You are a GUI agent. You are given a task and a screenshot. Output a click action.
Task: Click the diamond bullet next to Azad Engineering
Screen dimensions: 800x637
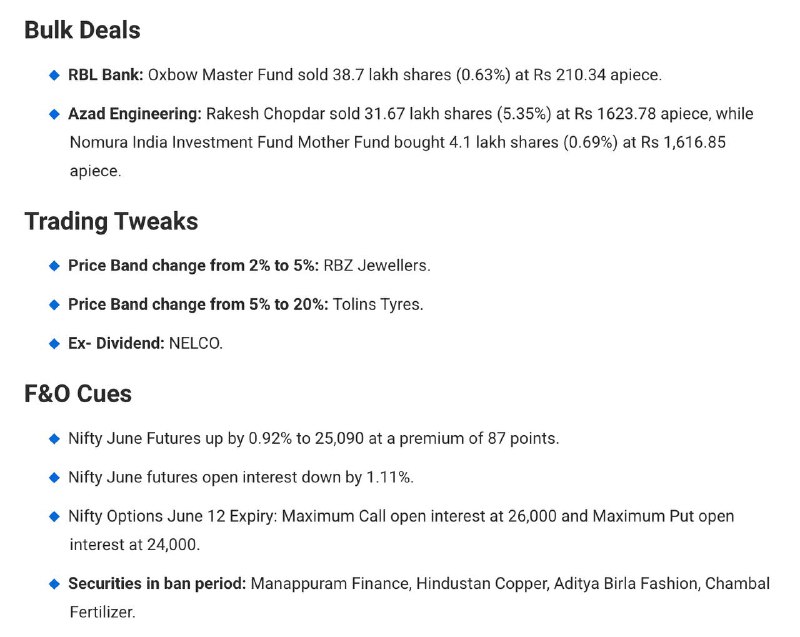[54, 114]
